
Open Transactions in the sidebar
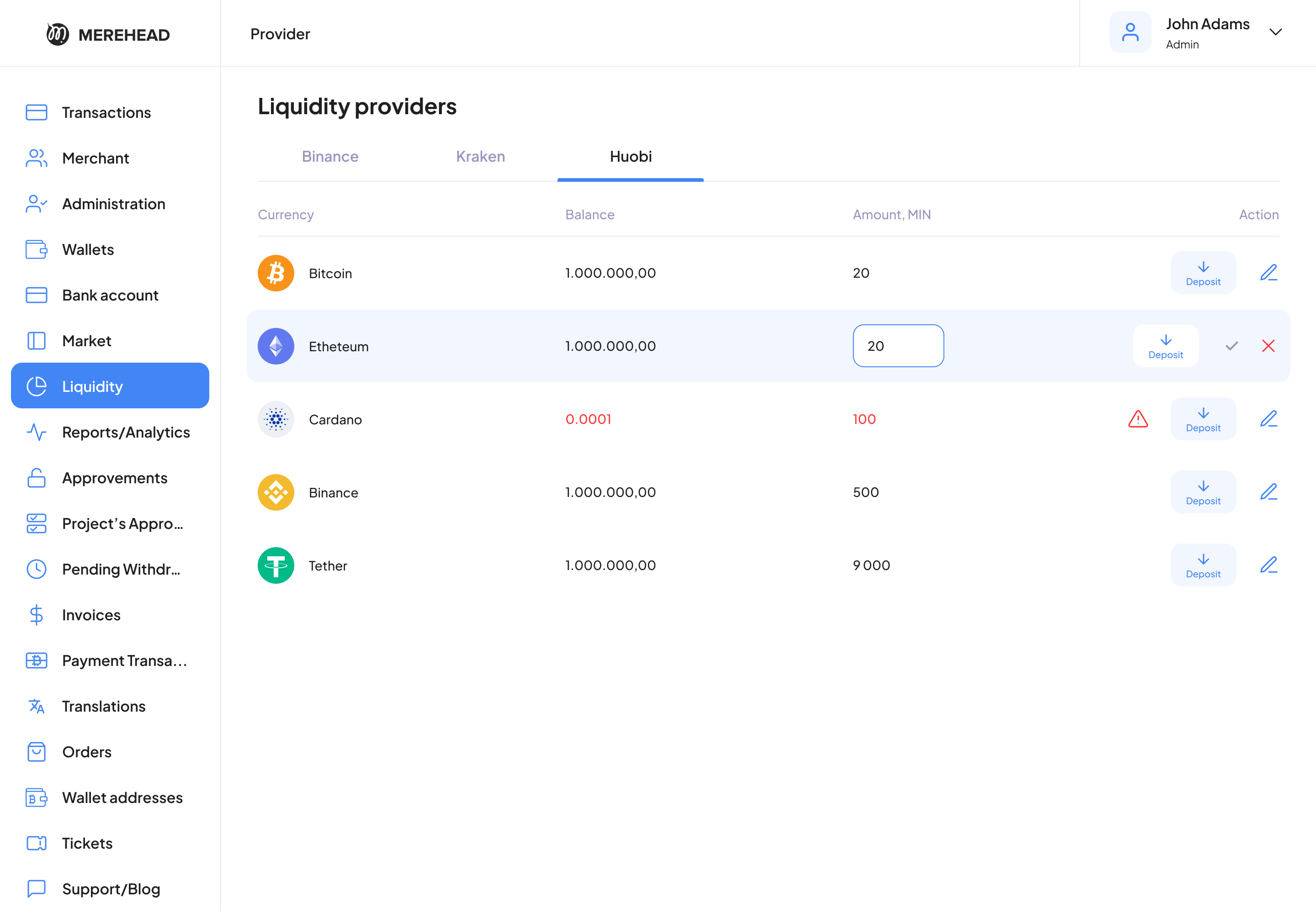[x=106, y=112]
